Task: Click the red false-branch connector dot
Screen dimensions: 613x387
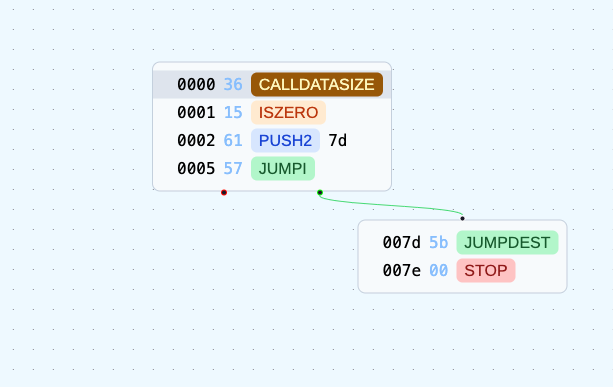Action: 224,192
